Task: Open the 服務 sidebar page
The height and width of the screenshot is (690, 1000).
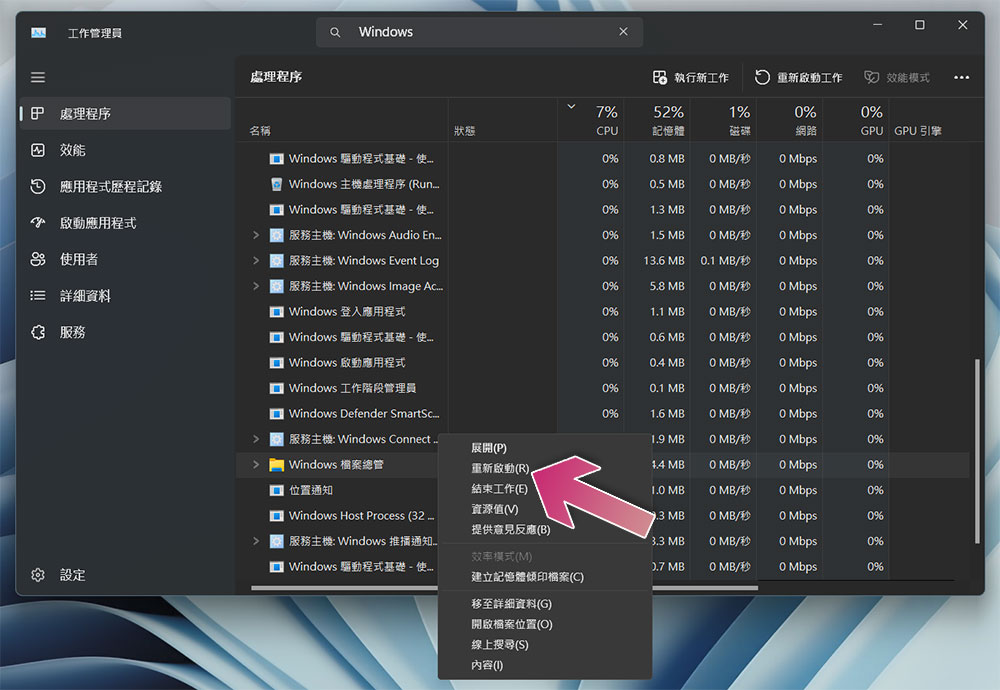Action: pos(125,332)
